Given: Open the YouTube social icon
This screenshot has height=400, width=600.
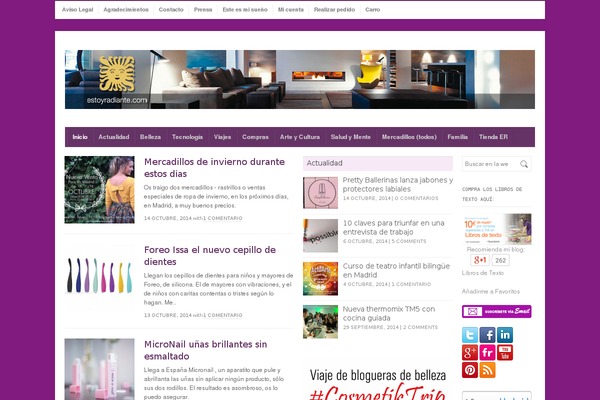Looking at the screenshot, I should tap(505, 353).
